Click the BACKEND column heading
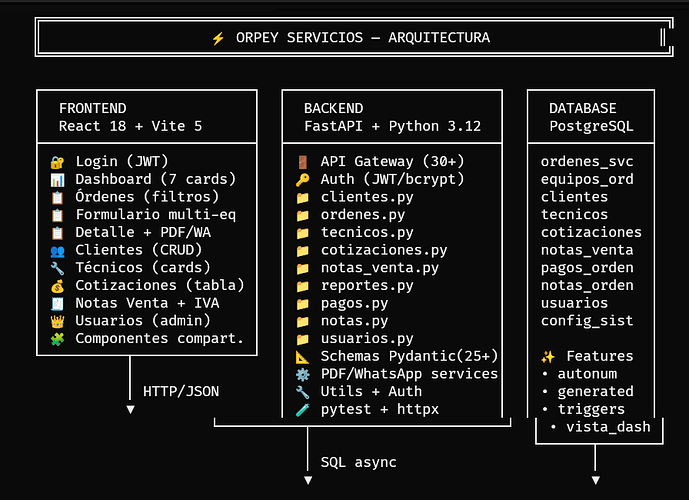The width and height of the screenshot is (689, 500). tap(334, 108)
